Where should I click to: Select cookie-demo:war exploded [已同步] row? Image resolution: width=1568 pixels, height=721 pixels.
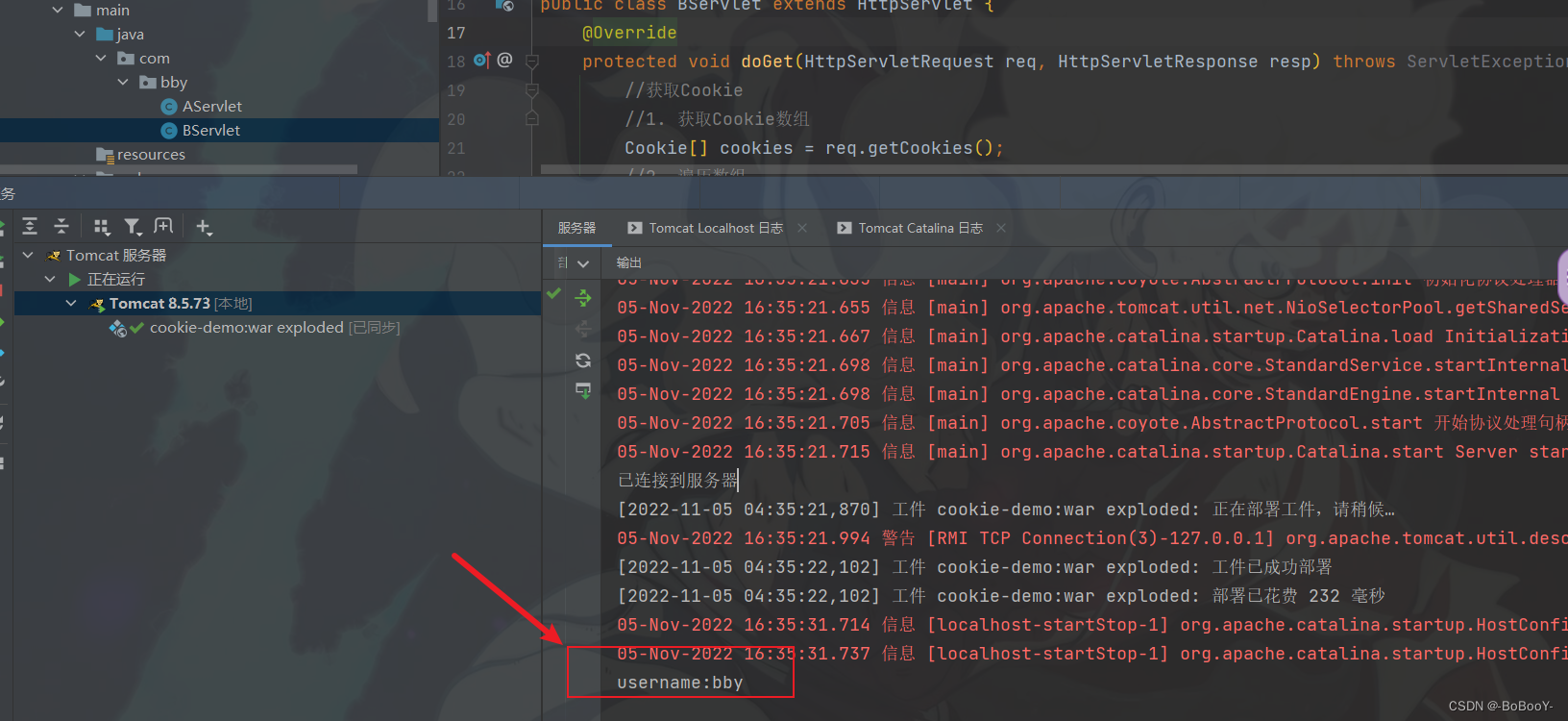[278, 328]
